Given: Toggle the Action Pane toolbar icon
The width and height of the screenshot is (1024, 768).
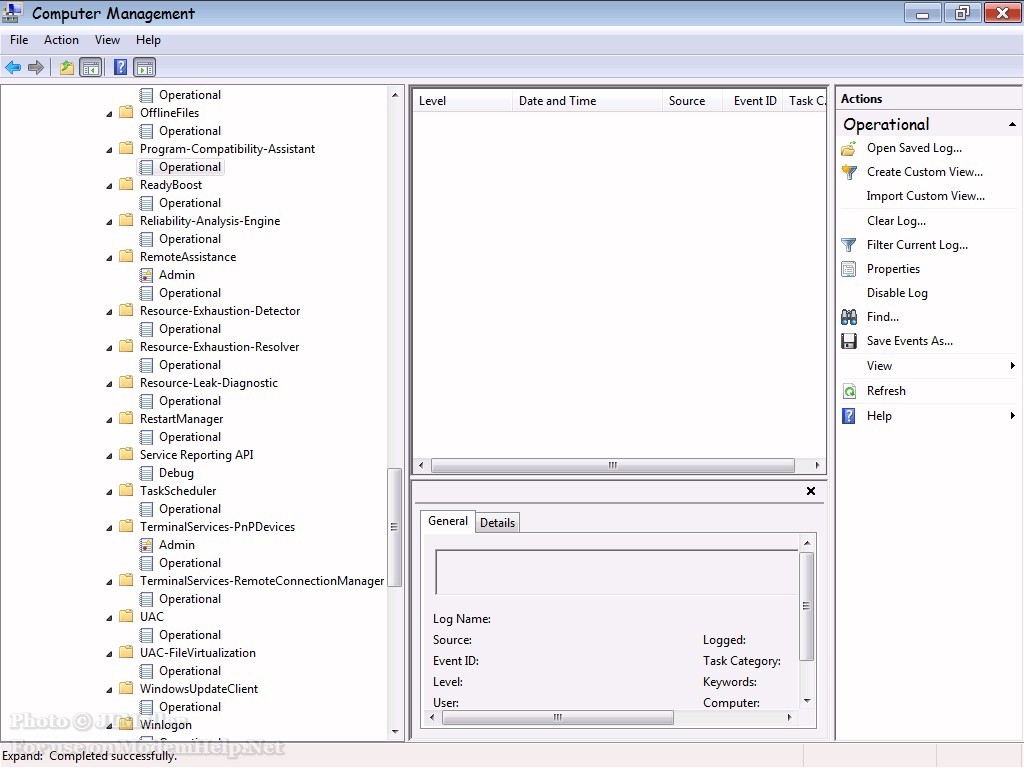Looking at the screenshot, I should point(144,67).
